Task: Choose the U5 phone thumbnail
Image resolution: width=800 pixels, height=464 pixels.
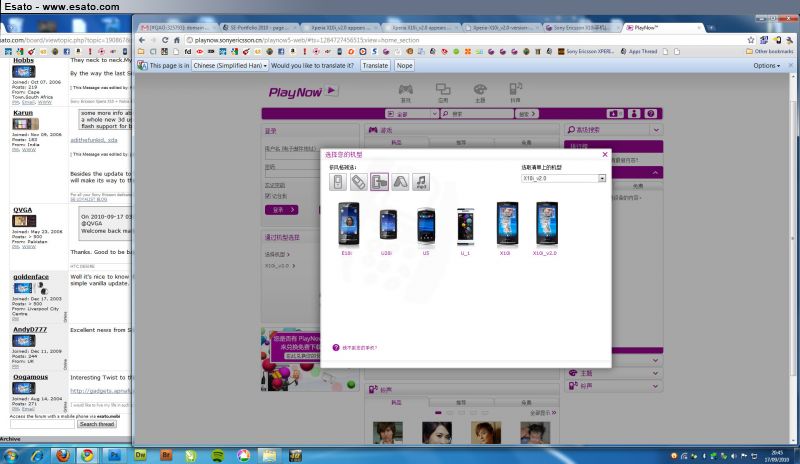Action: tap(426, 225)
